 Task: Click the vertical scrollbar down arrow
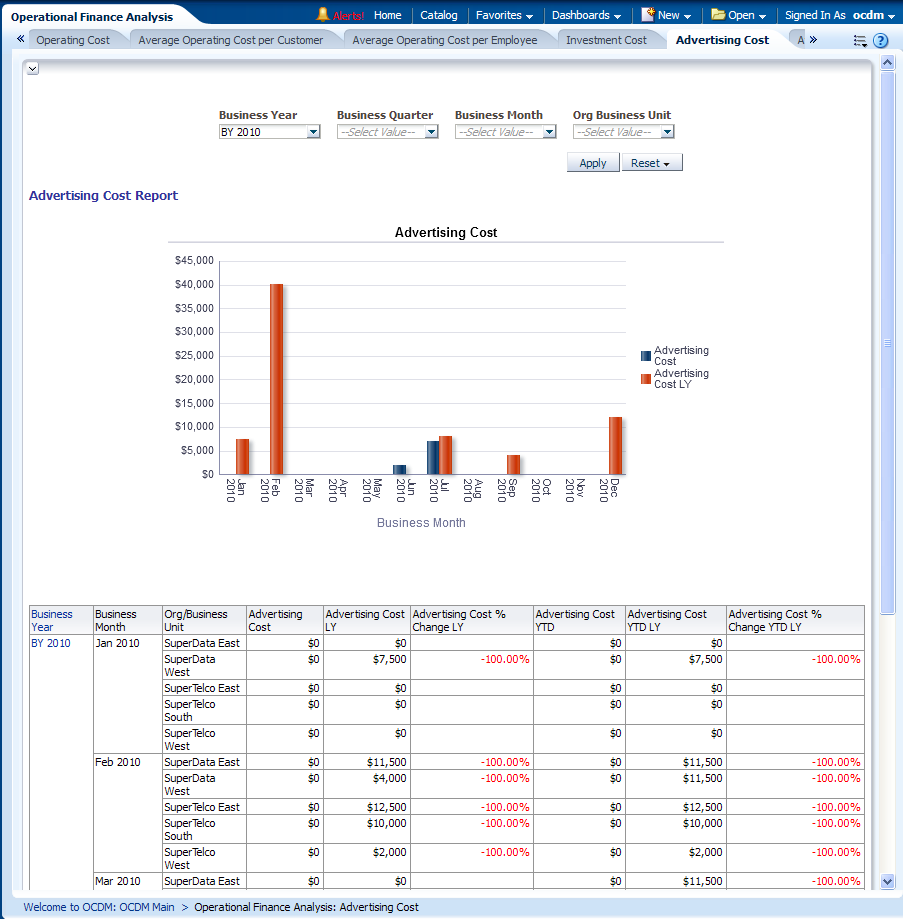tap(887, 881)
